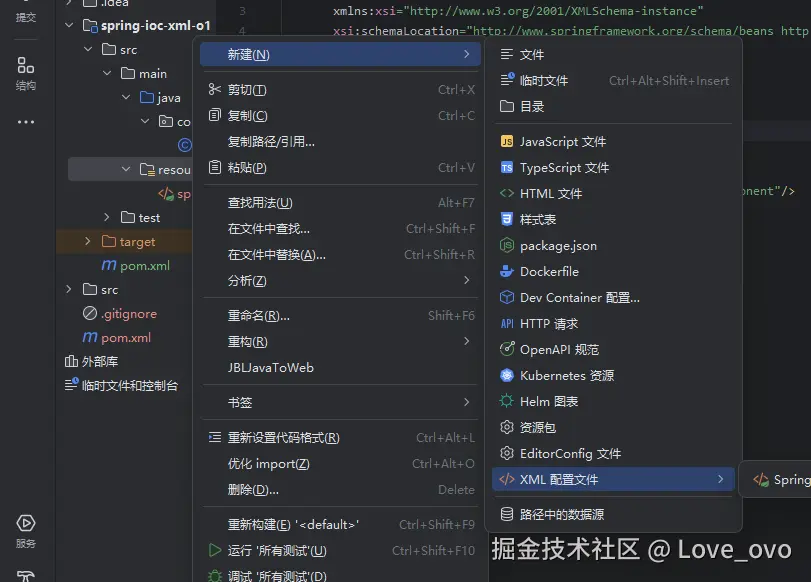Click the external libraries (外部库) icon
The height and width of the screenshot is (582, 811).
[71, 361]
